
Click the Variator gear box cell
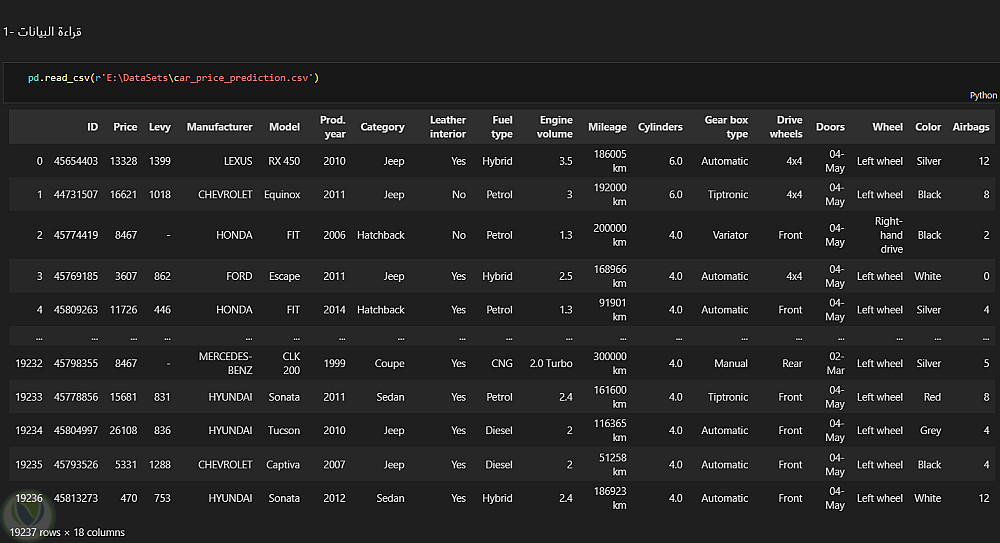pyautogui.click(x=730, y=235)
